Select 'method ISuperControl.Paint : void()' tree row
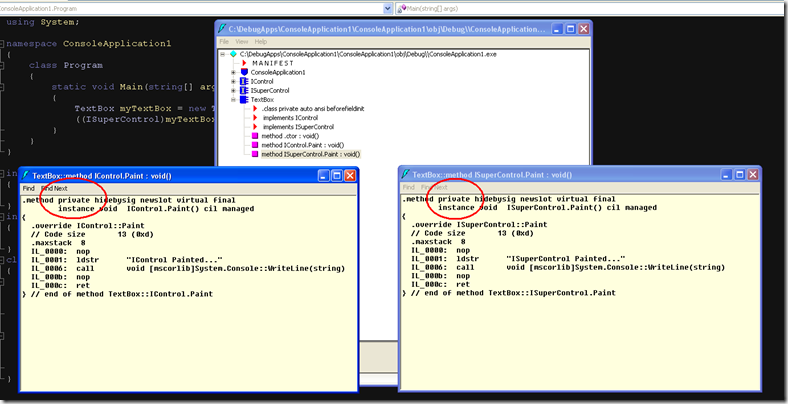This screenshot has width=788, height=404. pos(310,154)
